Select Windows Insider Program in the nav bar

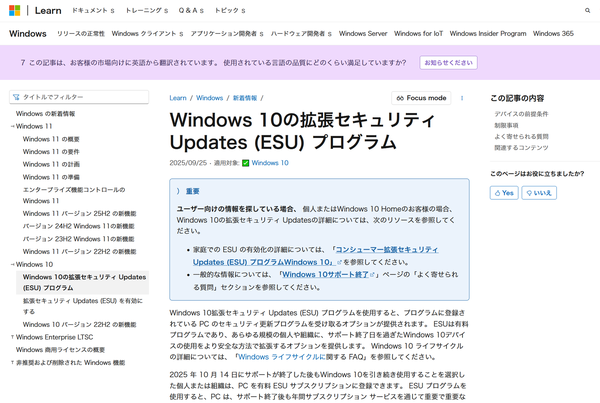pyautogui.click(x=487, y=33)
